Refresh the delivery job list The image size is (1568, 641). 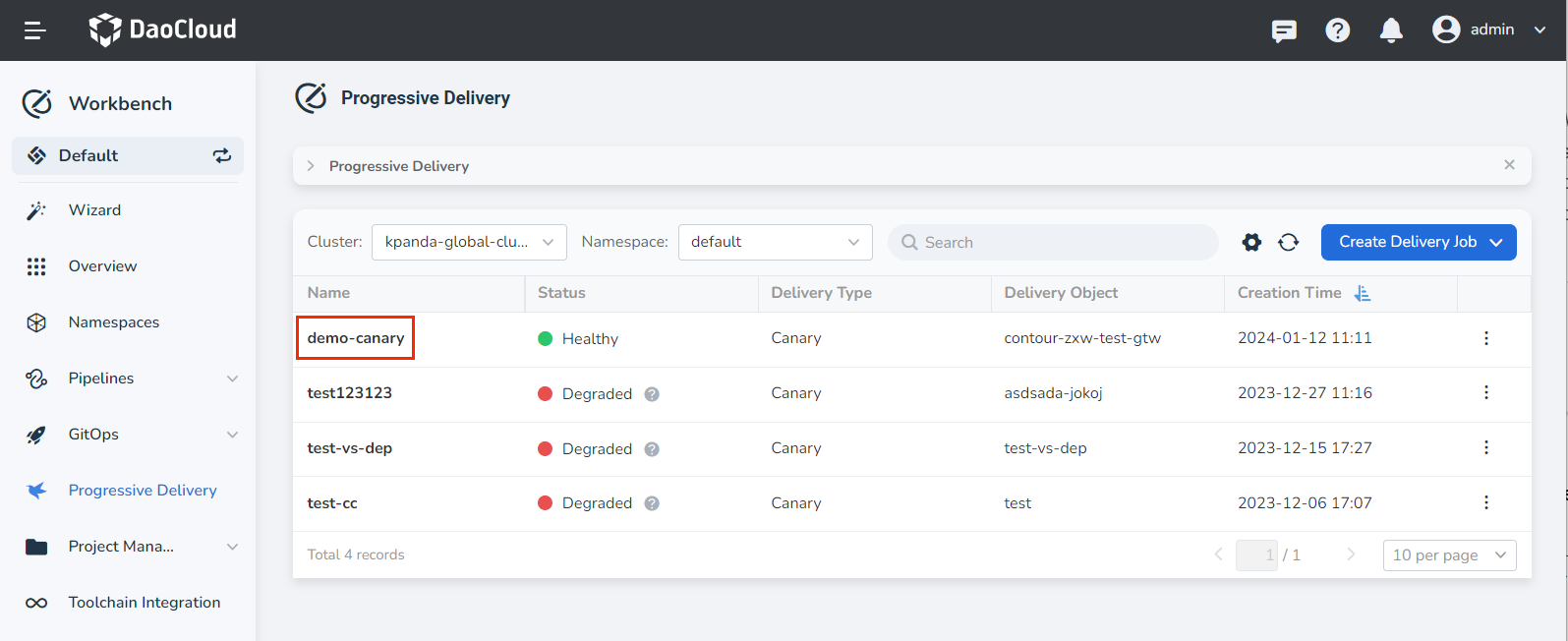click(1289, 242)
